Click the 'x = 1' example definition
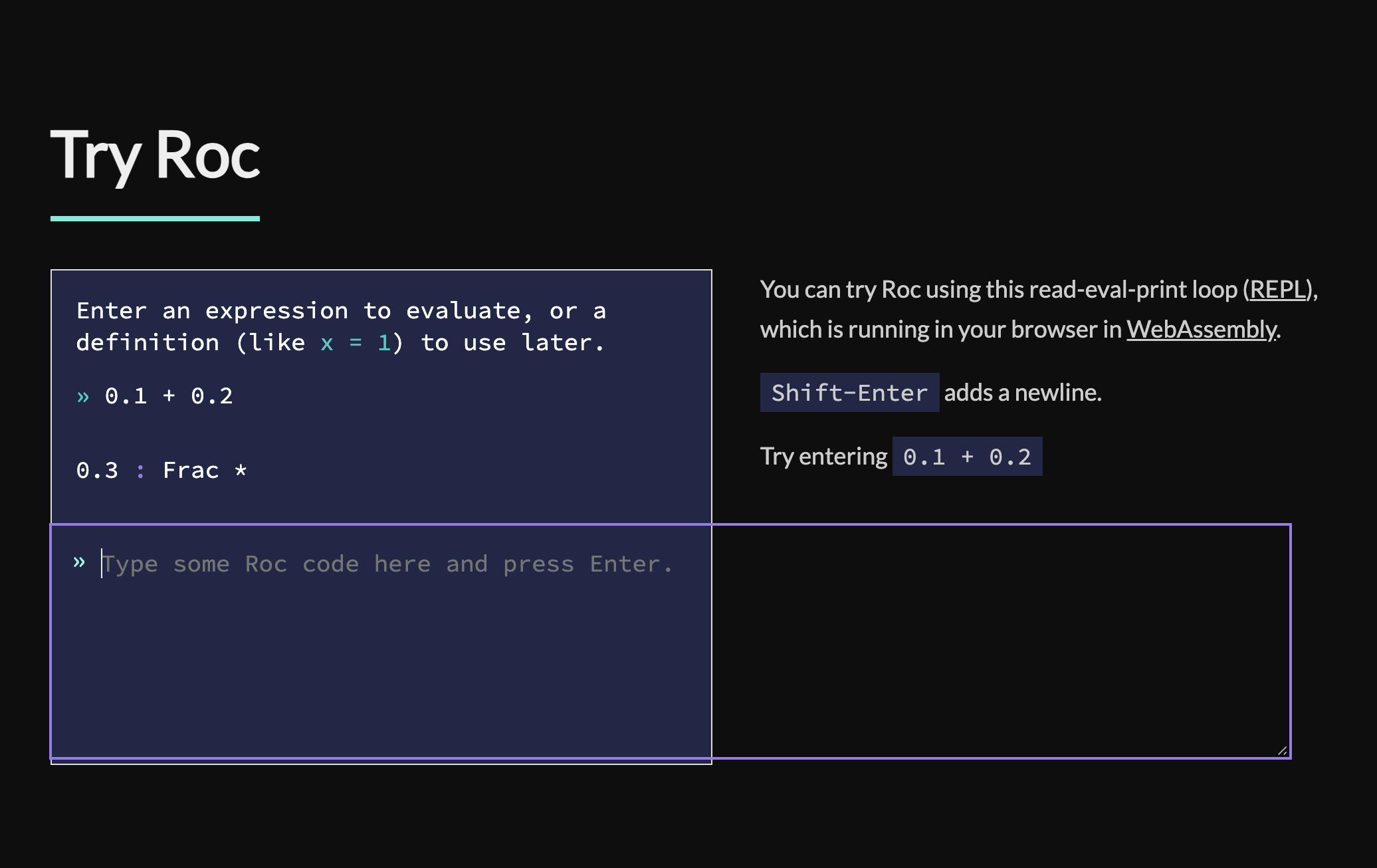1377x868 pixels. click(x=356, y=343)
